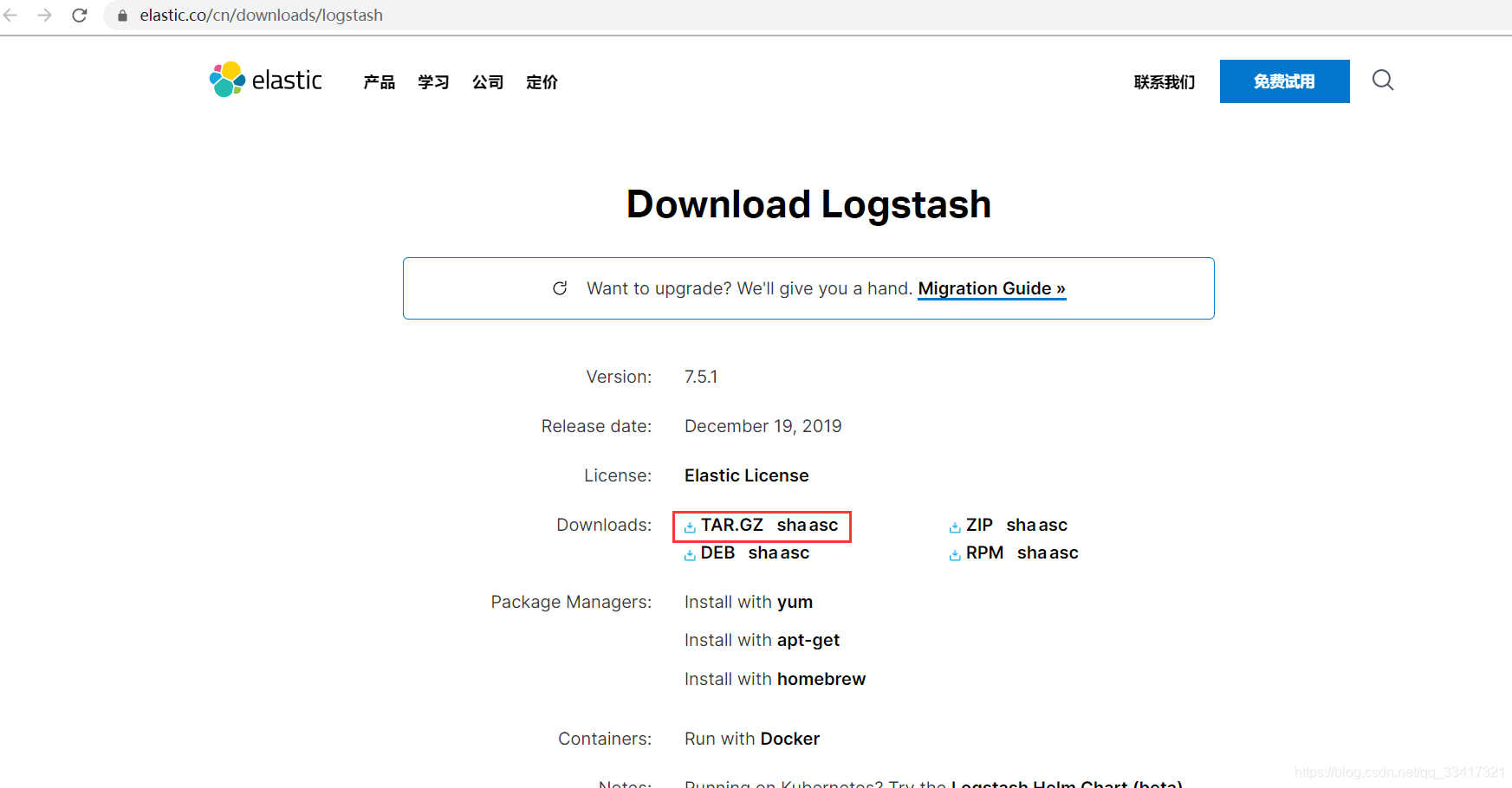This screenshot has width=1512, height=788.
Task: Download the ZIP package
Action: 979,525
